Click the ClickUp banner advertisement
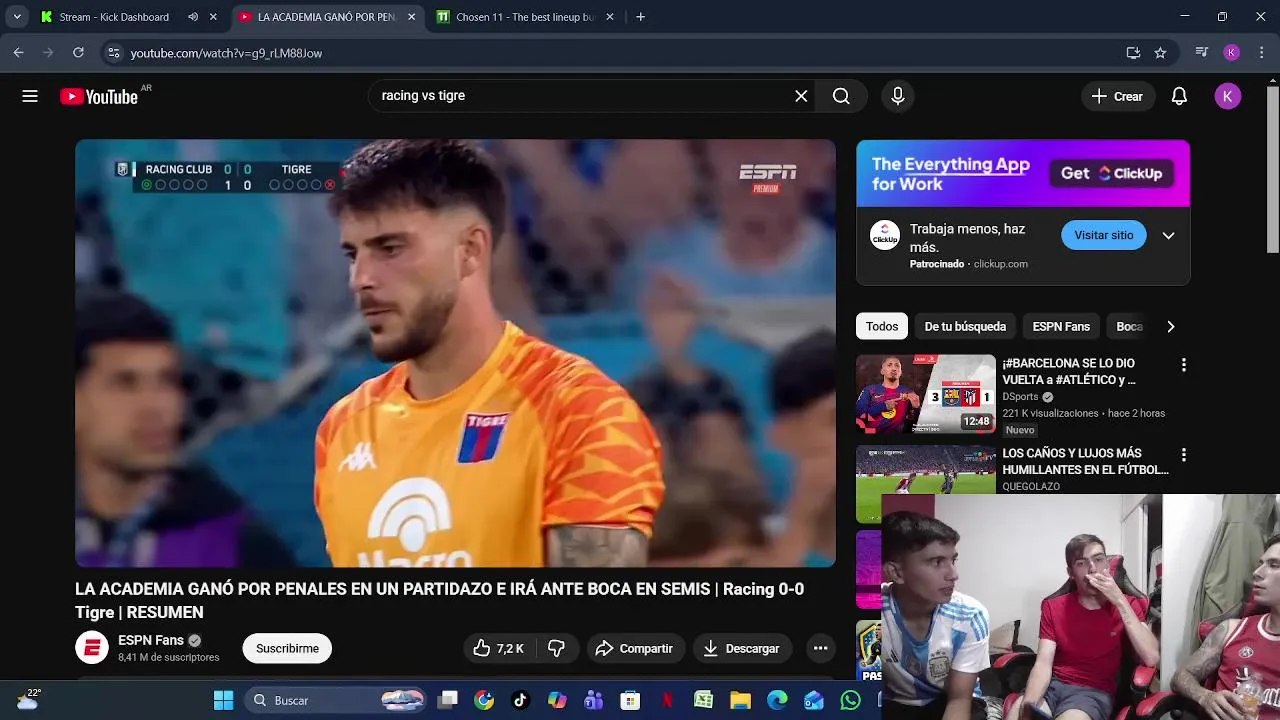 [1023, 174]
